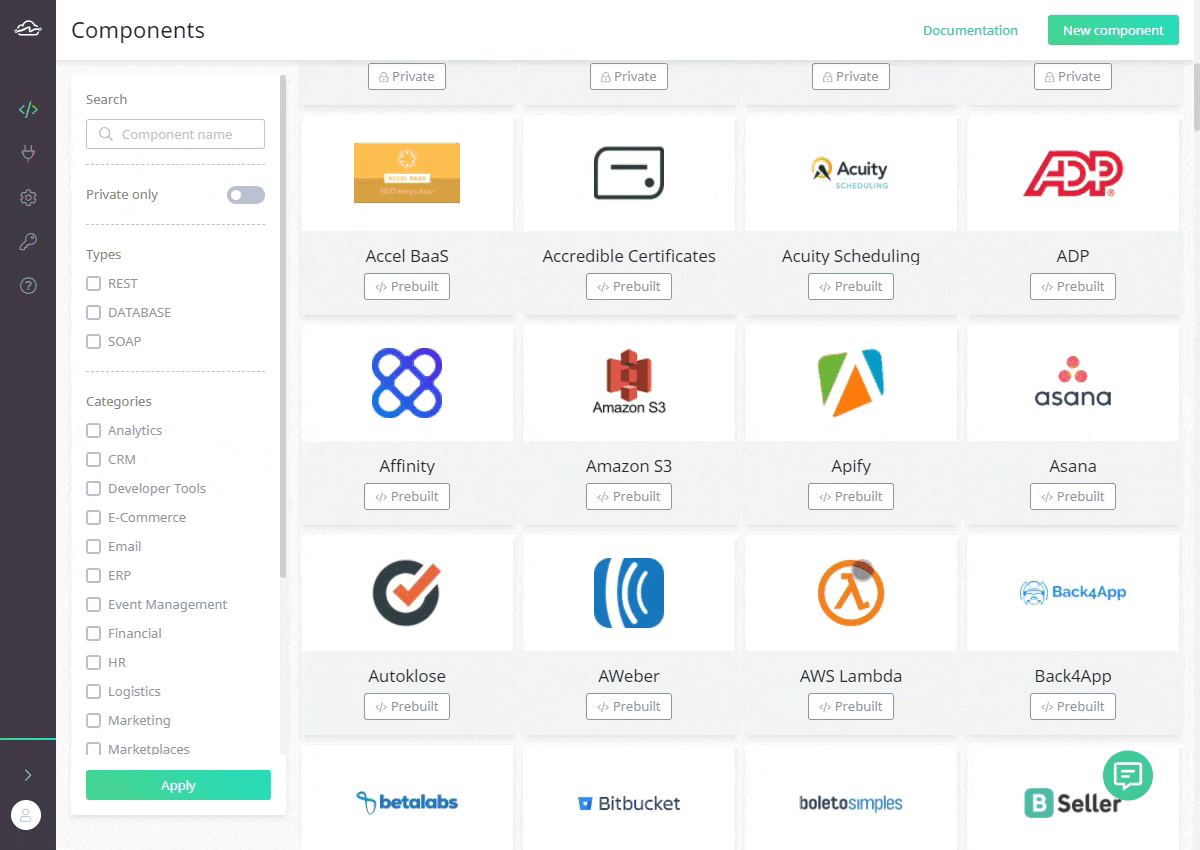This screenshot has width=1200, height=850.
Task: Click the Accredible Certificates name text
Action: 629,256
